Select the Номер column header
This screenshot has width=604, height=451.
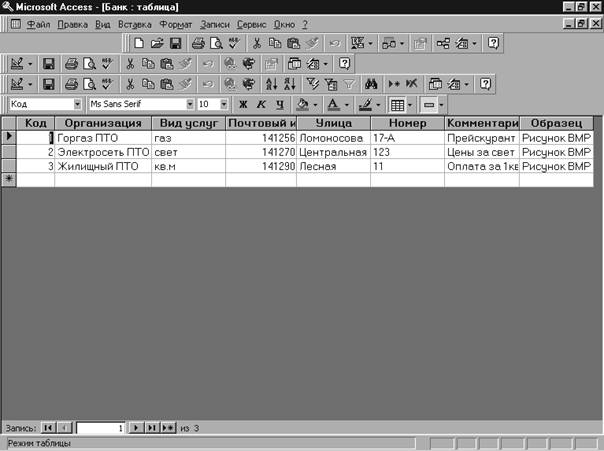(408, 123)
